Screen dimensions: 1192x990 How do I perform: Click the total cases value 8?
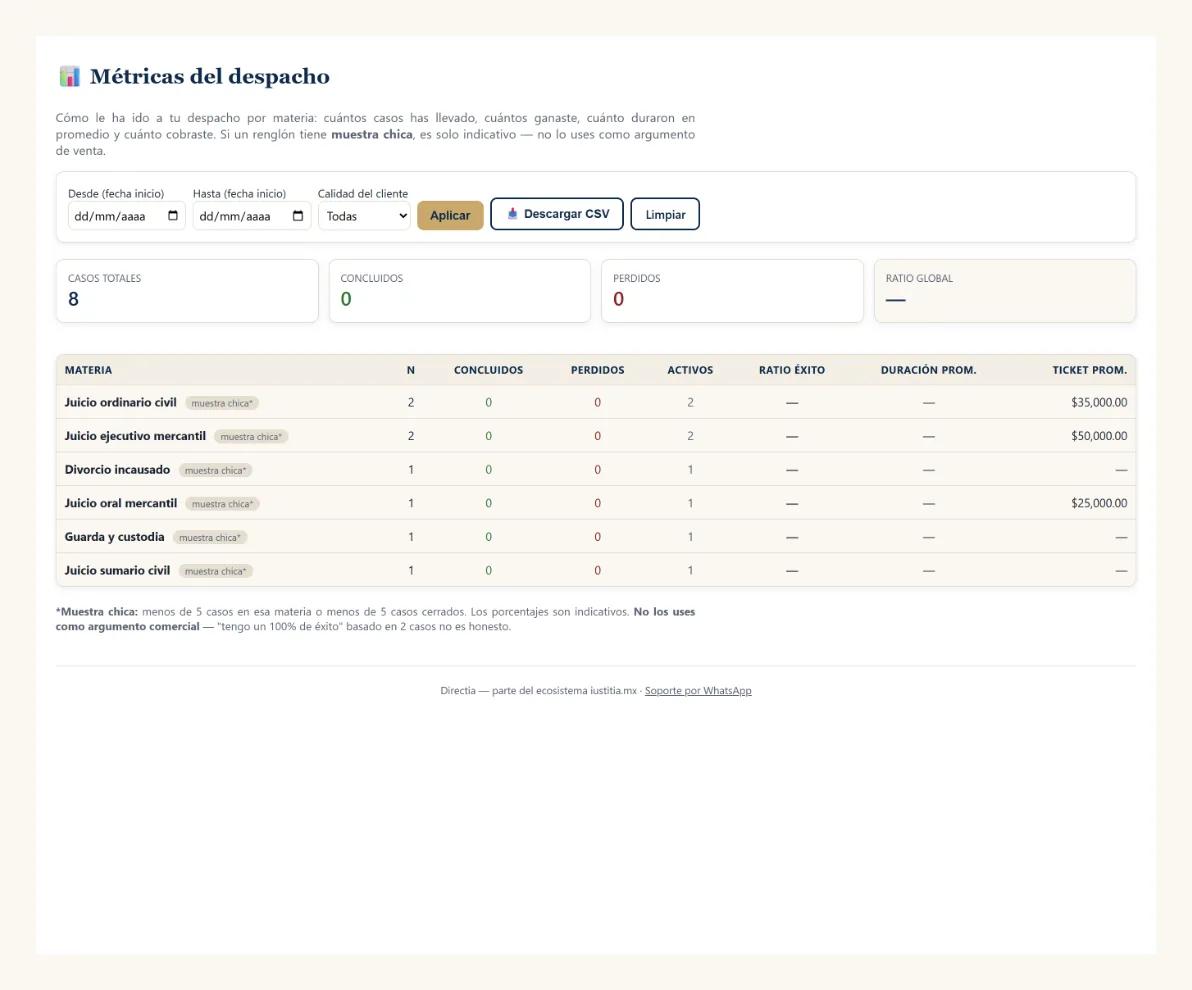point(73,300)
